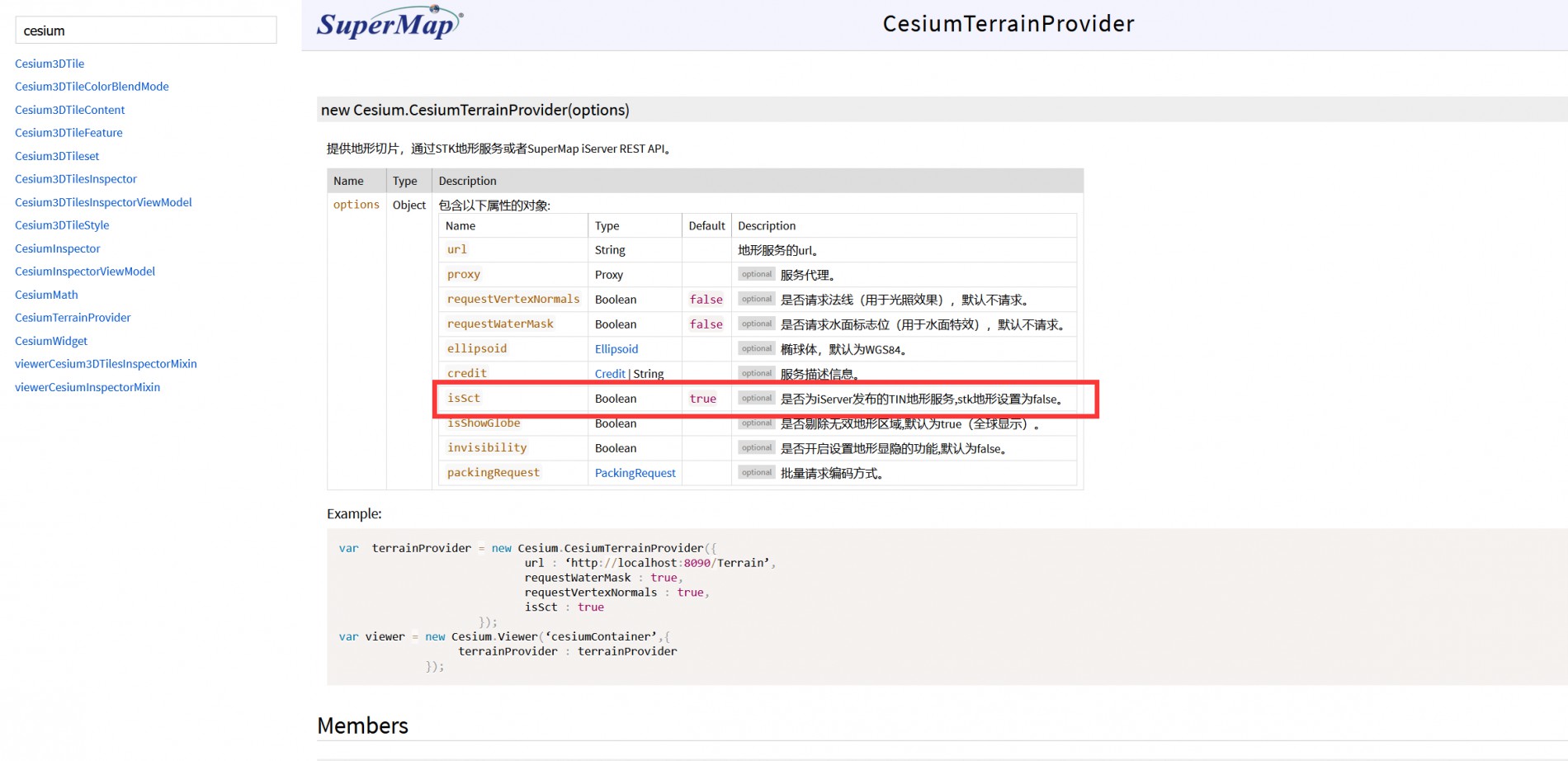Click the 'requestVertexNormals' parameter name
1568x761 pixels.
click(513, 299)
